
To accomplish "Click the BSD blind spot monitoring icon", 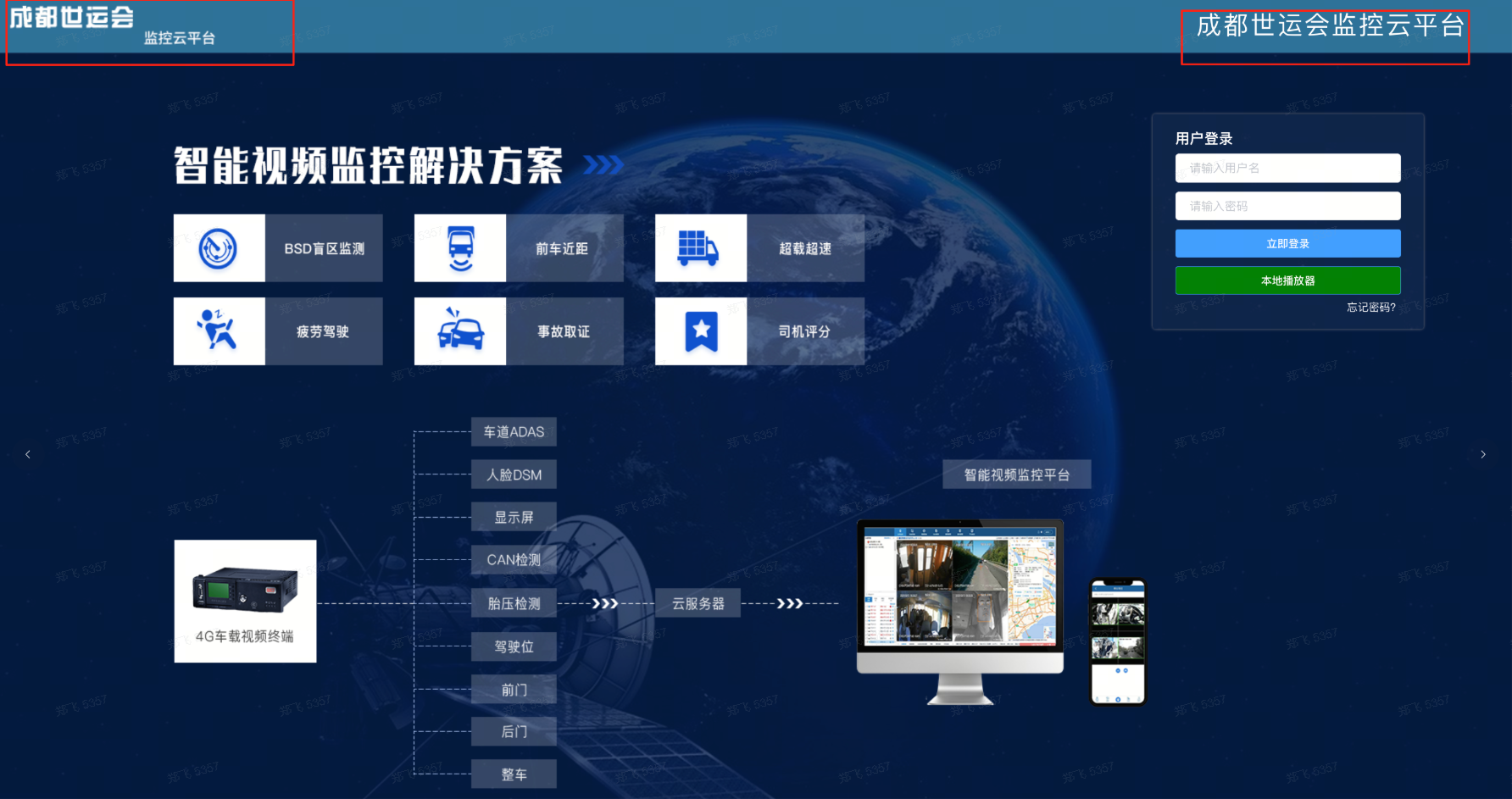I will pos(219,248).
